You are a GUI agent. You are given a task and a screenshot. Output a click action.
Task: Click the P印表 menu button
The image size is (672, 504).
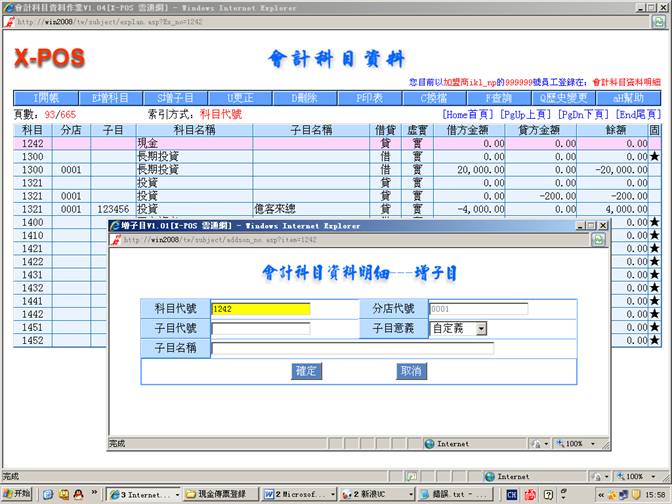click(x=369, y=98)
